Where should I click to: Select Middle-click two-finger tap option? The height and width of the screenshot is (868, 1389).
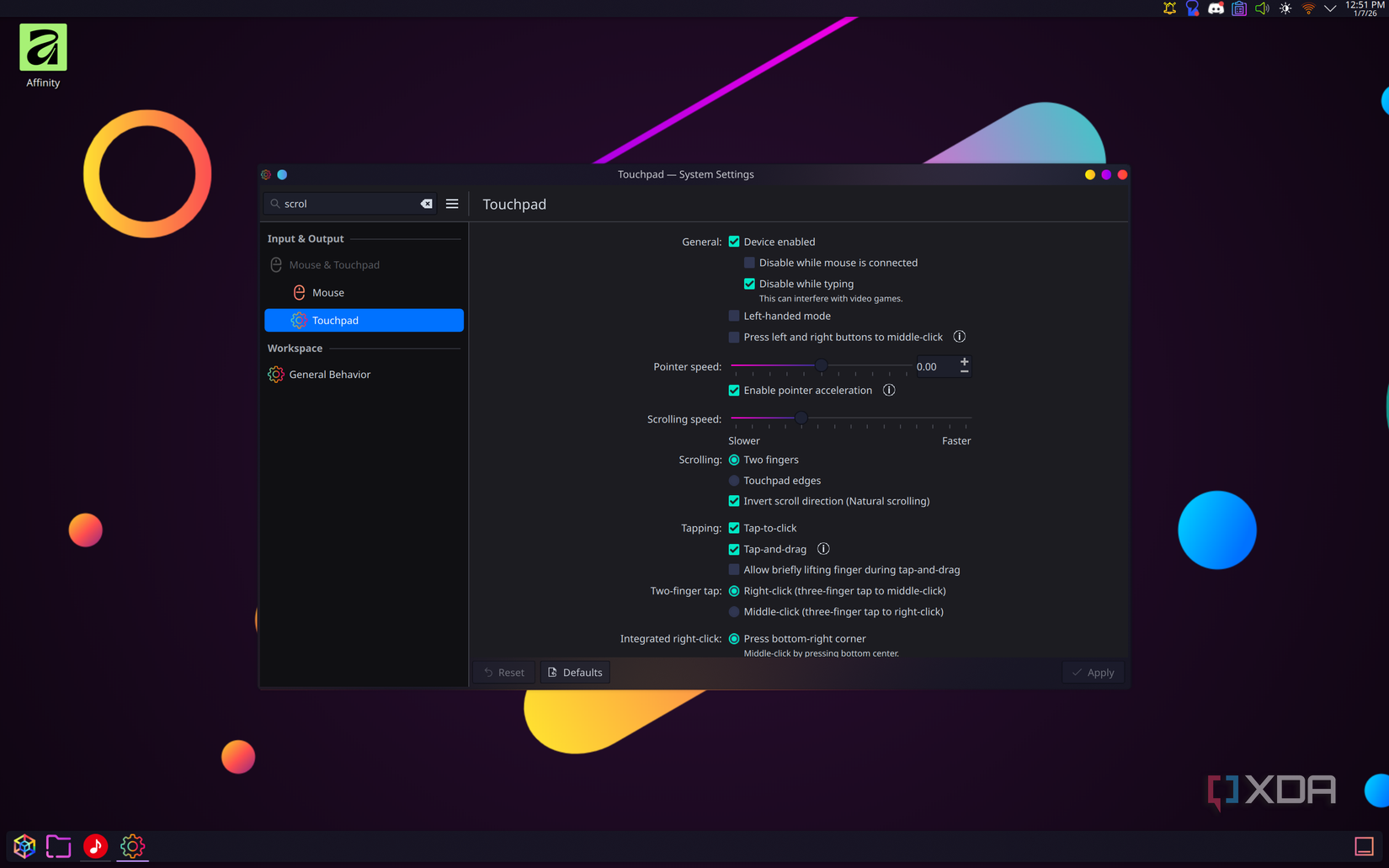[734, 612]
